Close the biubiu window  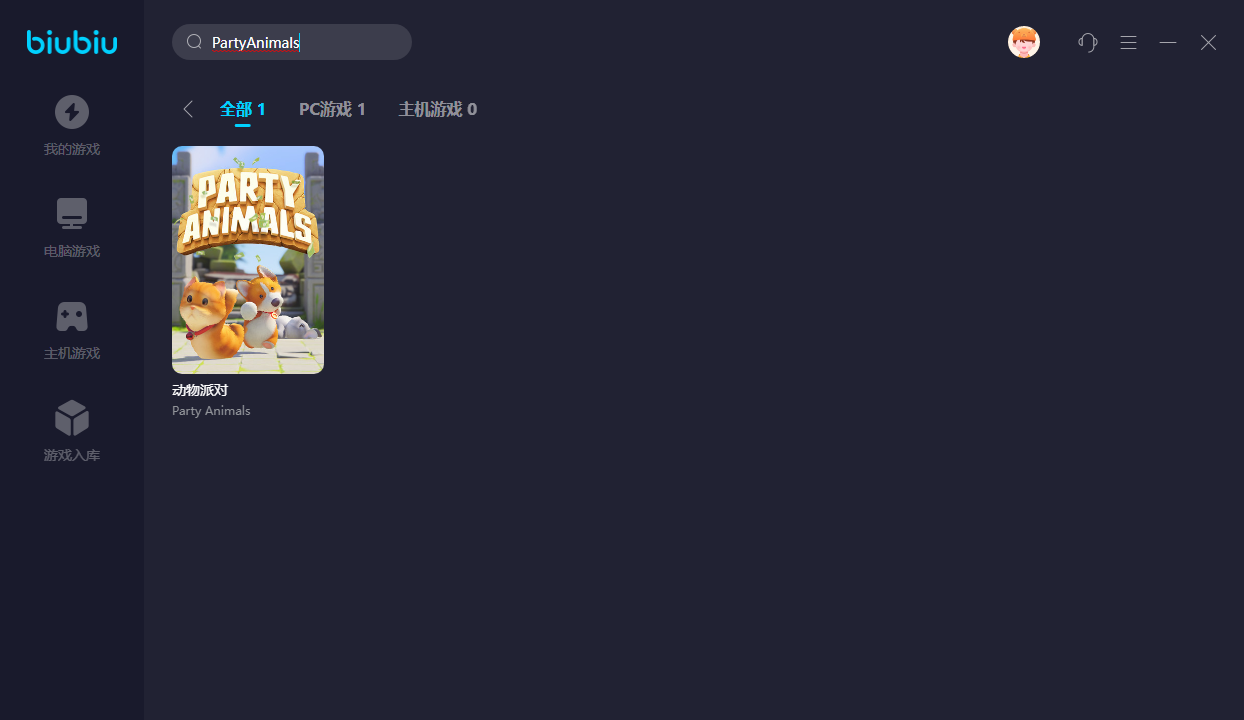pos(1208,42)
